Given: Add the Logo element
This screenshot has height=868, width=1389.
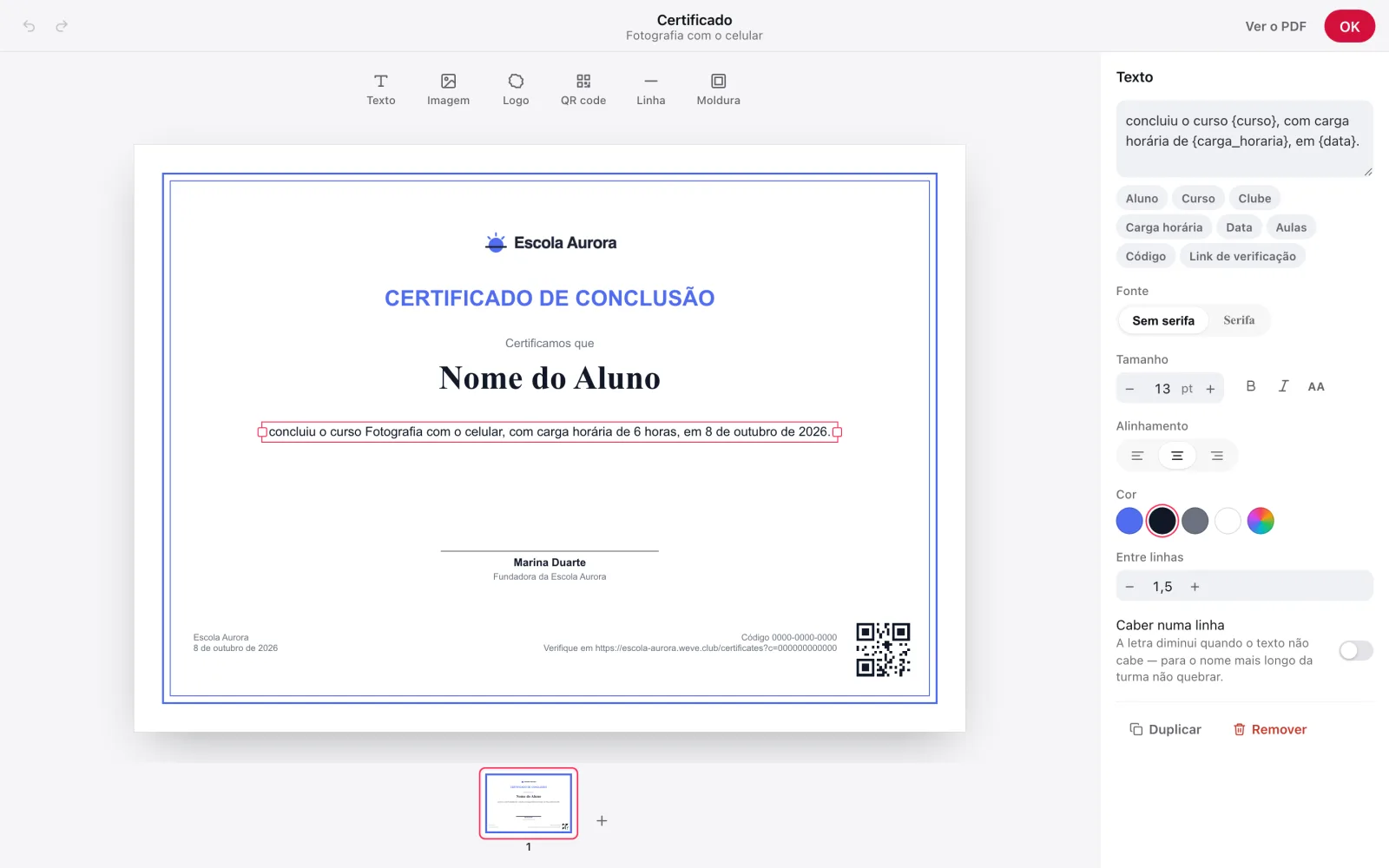Looking at the screenshot, I should pyautogui.click(x=516, y=89).
